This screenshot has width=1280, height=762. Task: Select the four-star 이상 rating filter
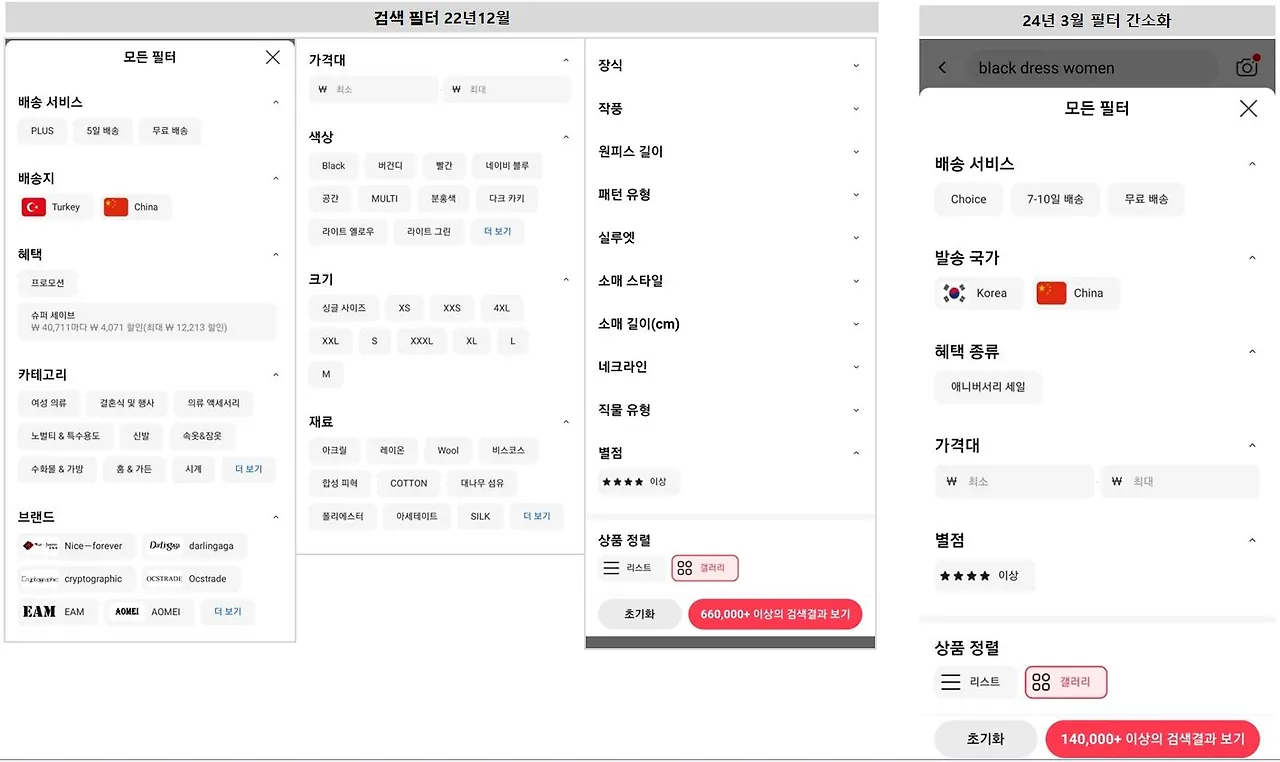click(638, 481)
